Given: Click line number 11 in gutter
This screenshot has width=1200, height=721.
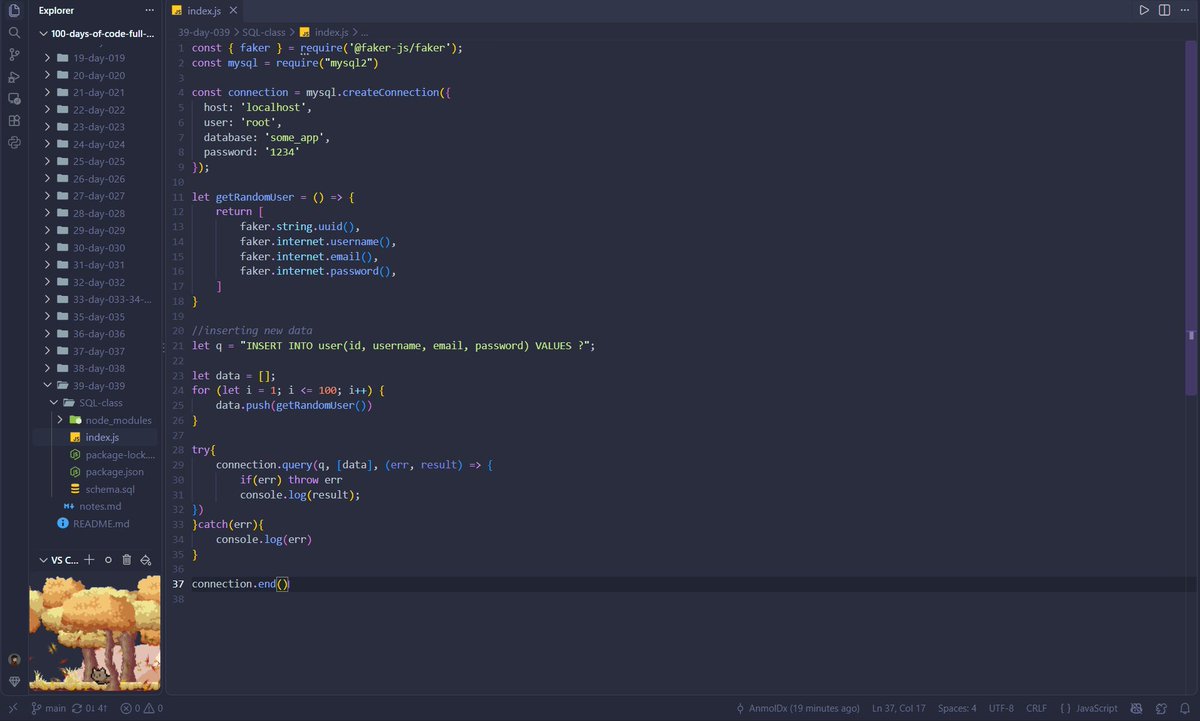Looking at the screenshot, I should point(178,198).
